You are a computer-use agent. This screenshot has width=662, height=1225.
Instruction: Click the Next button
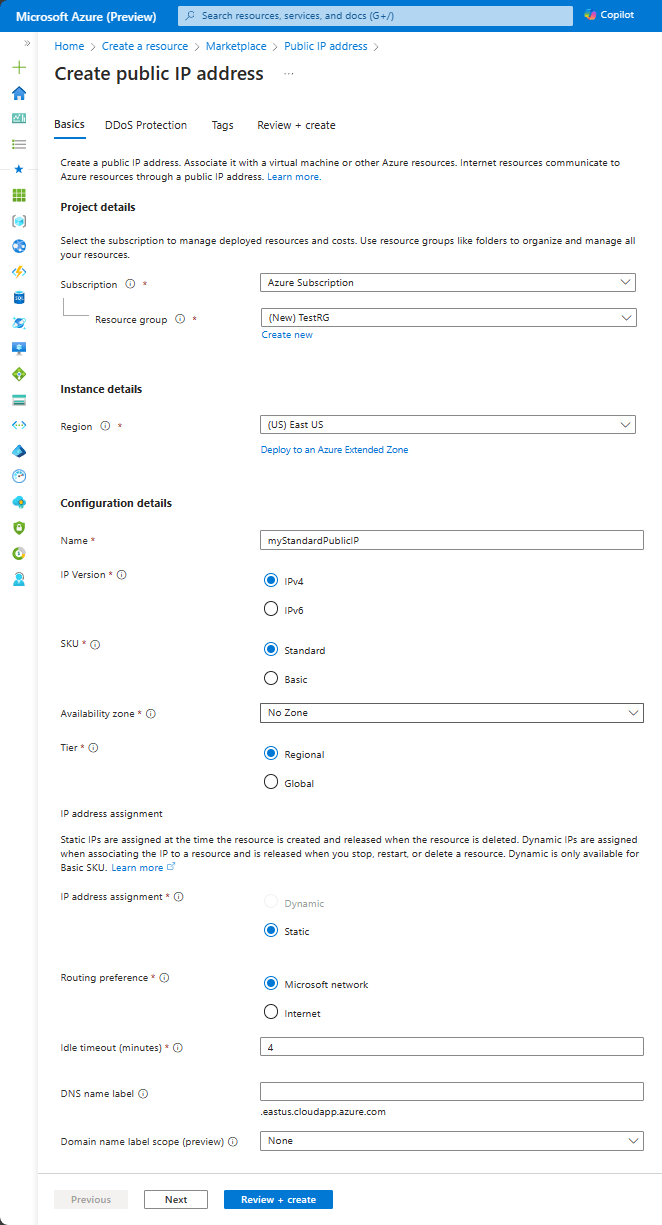[x=176, y=1200]
